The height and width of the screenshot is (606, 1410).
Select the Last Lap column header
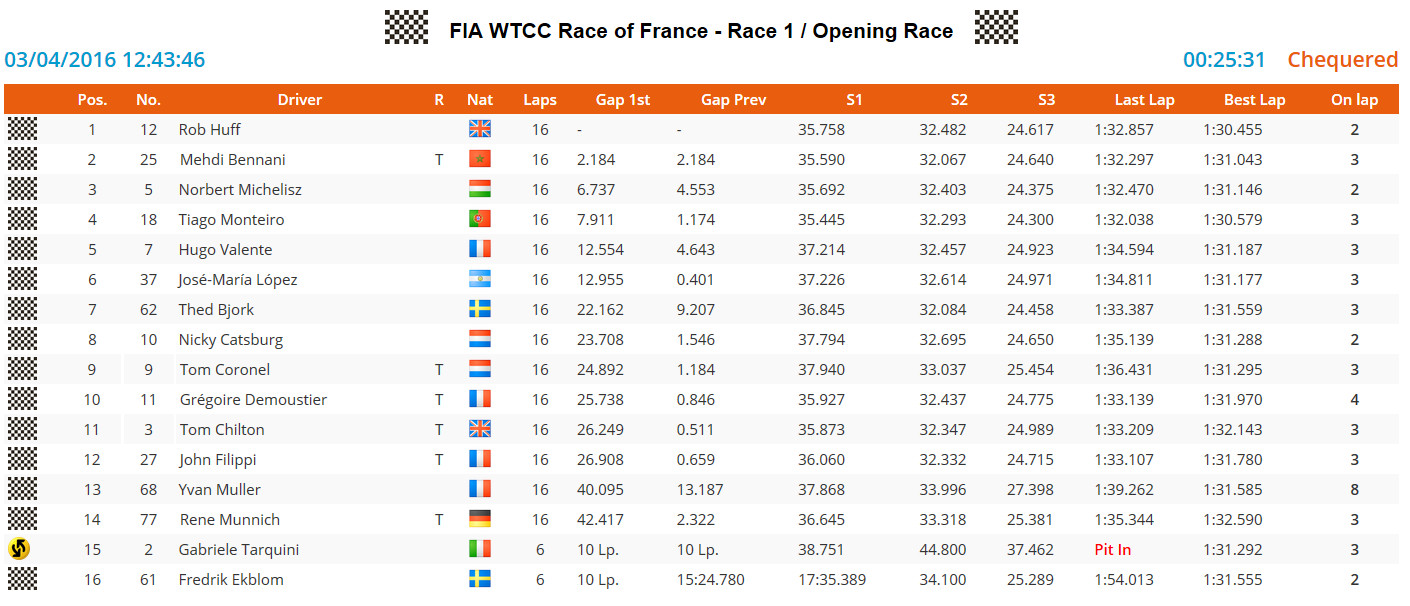pyautogui.click(x=1144, y=99)
